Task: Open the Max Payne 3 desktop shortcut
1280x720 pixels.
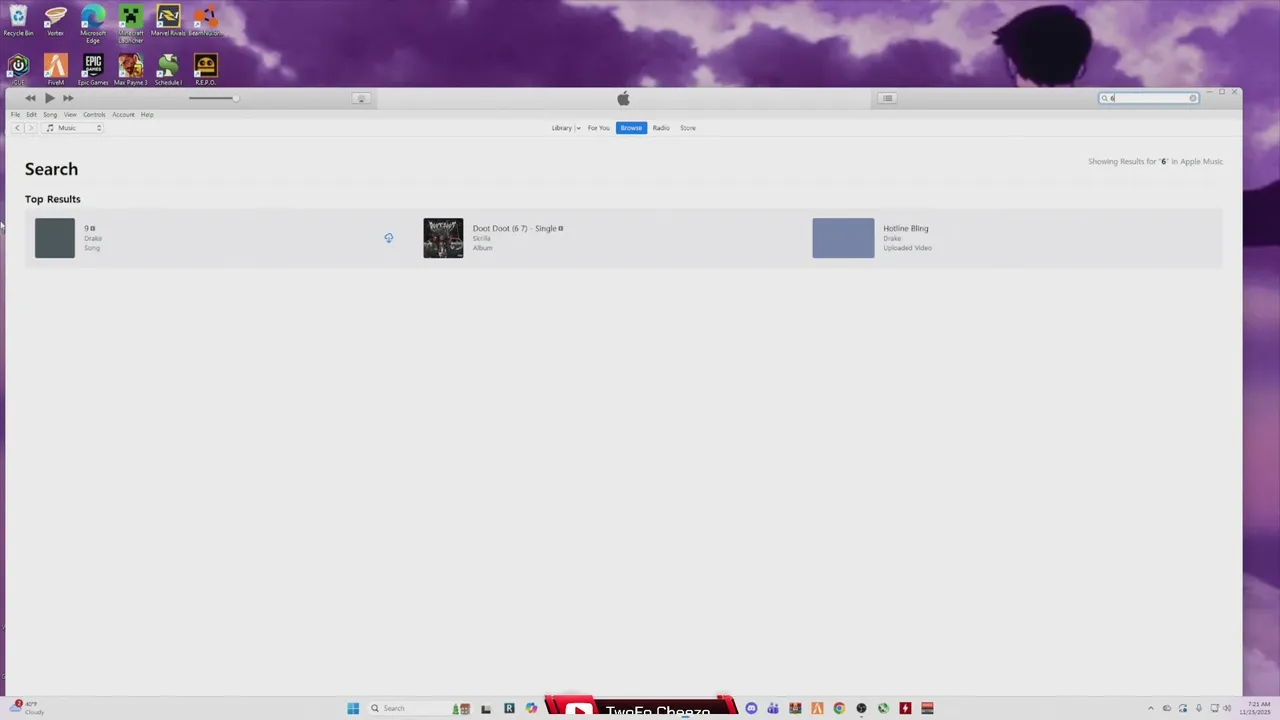Action: tap(131, 69)
